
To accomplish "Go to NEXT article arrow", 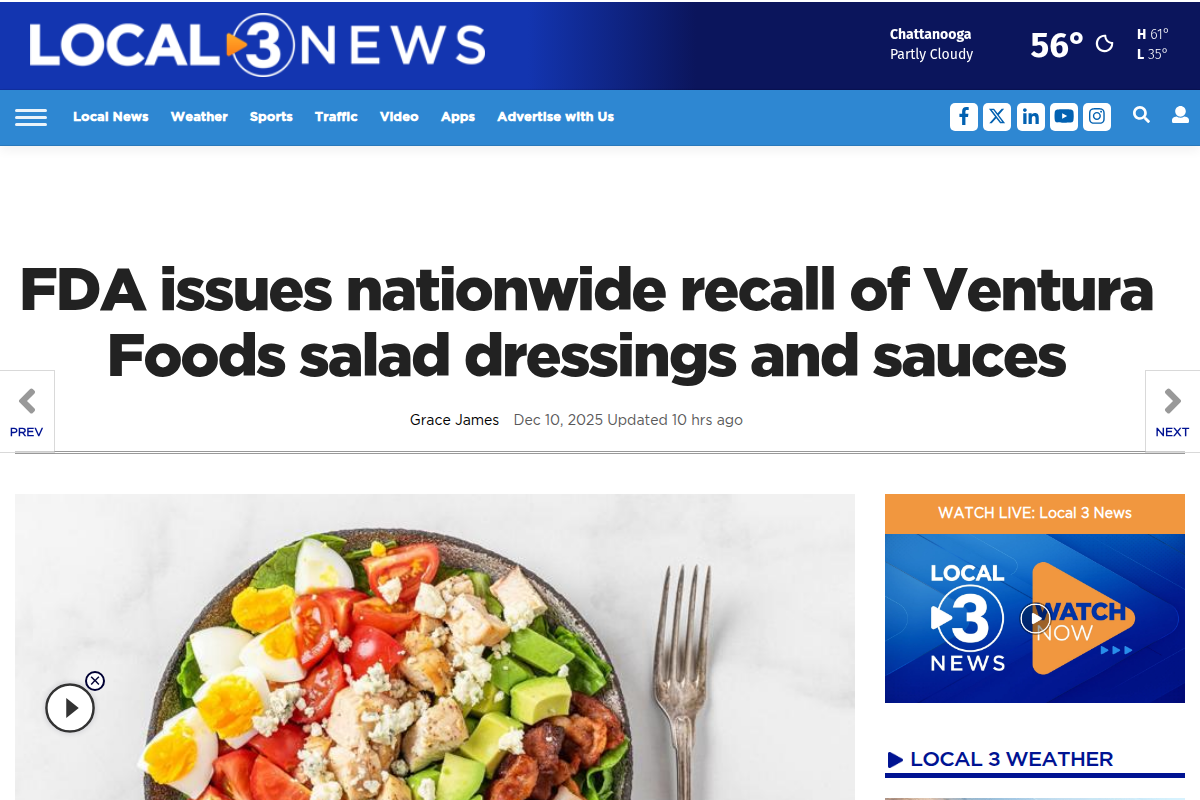I will coord(1172,411).
